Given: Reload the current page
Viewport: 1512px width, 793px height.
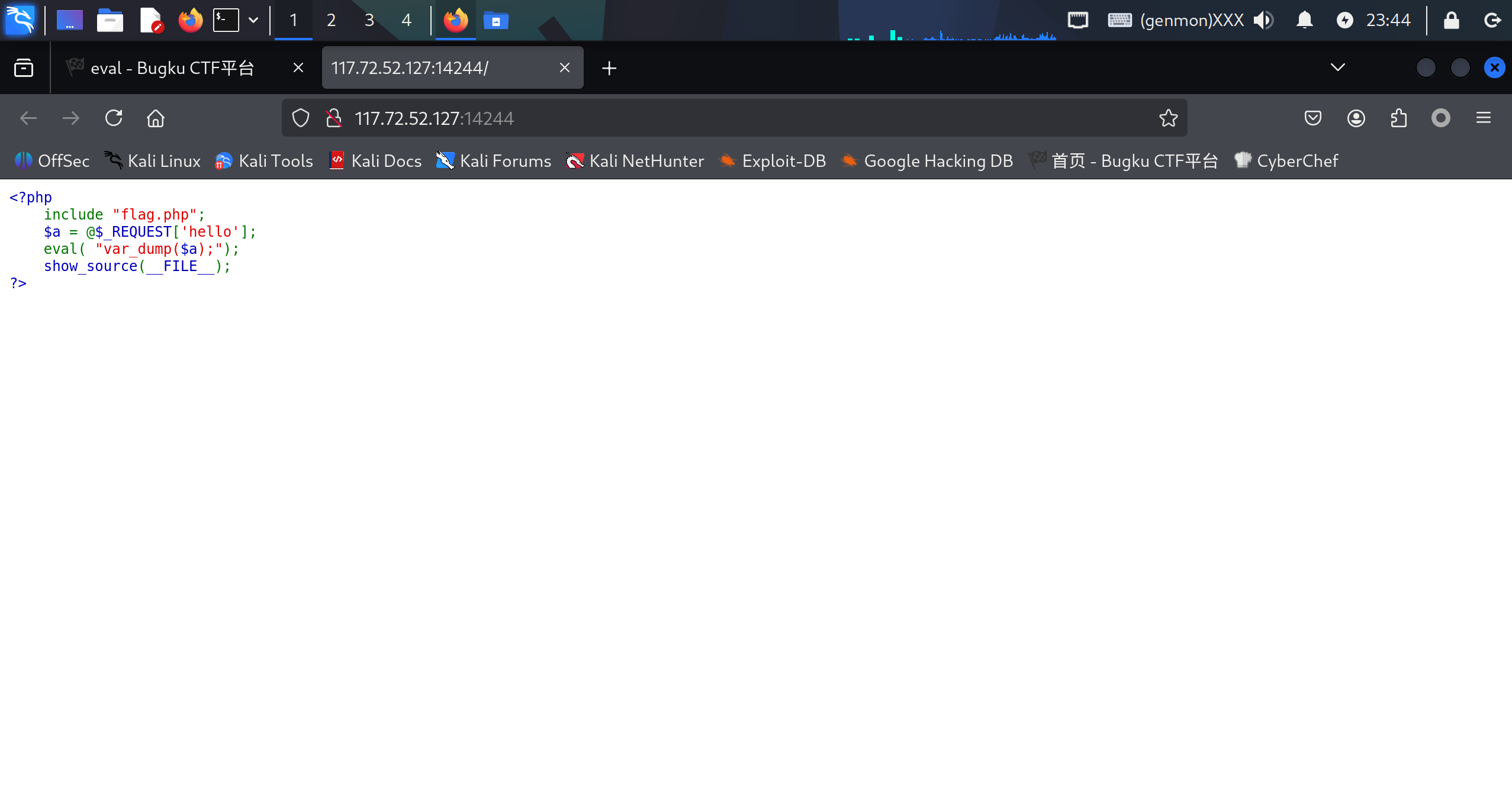Looking at the screenshot, I should click(114, 118).
